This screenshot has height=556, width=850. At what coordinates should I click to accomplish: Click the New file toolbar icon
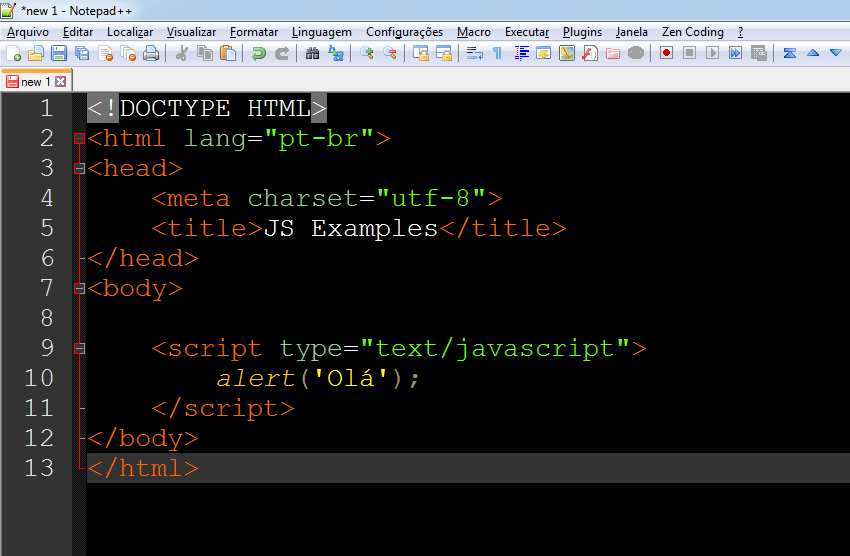[13, 53]
